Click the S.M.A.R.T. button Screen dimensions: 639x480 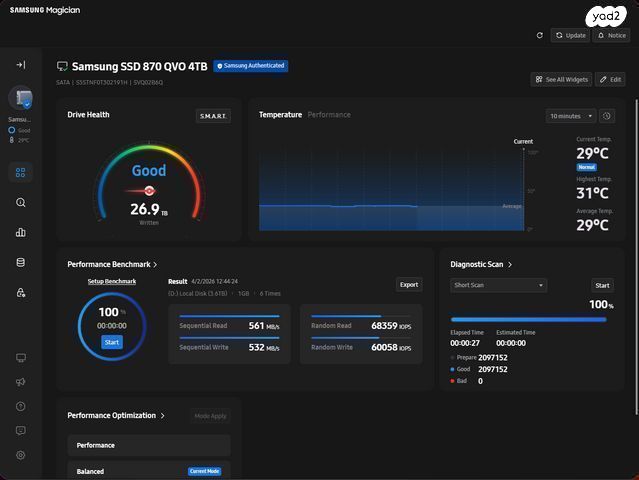pyautogui.click(x=213, y=116)
